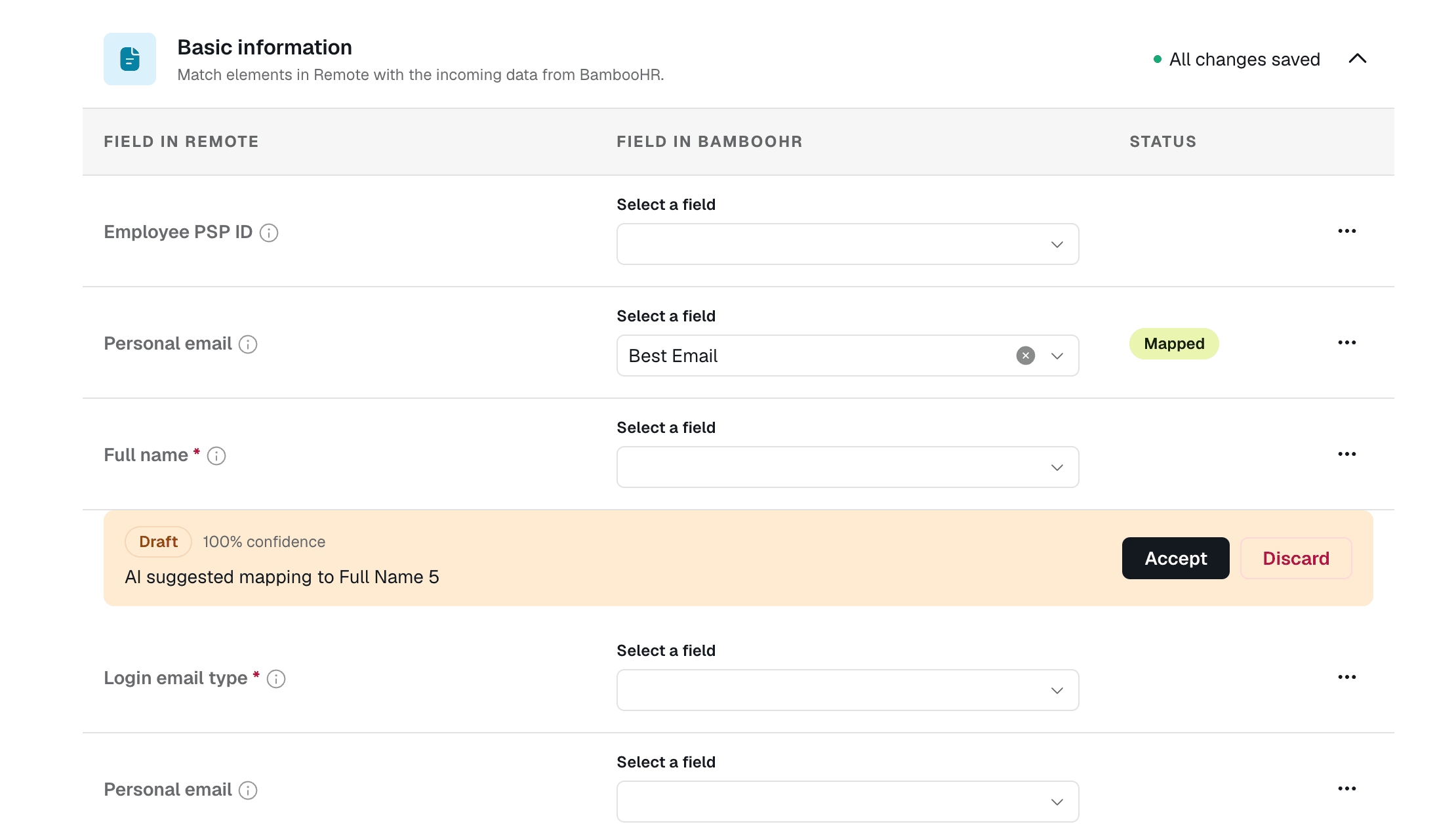Show info tooltip for Login email type
1456x837 pixels.
tap(276, 679)
